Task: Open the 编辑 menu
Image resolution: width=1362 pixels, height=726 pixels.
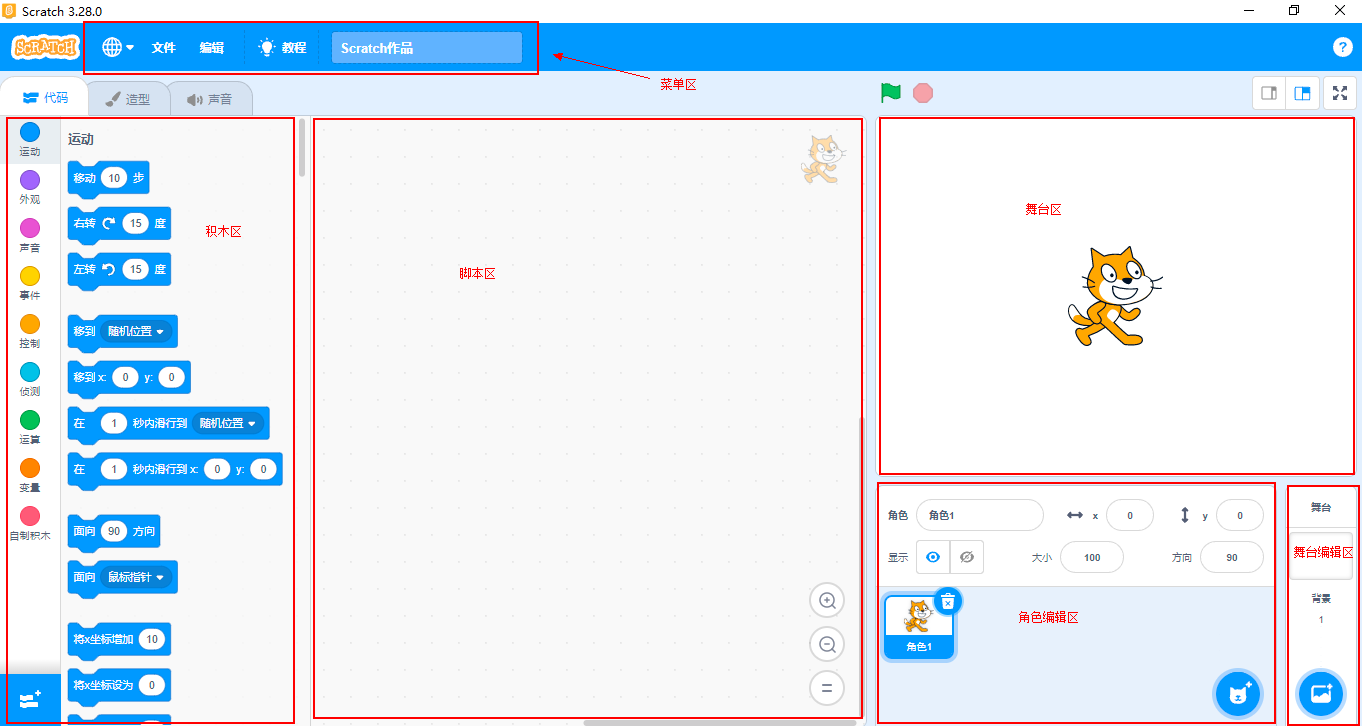Action: click(211, 47)
